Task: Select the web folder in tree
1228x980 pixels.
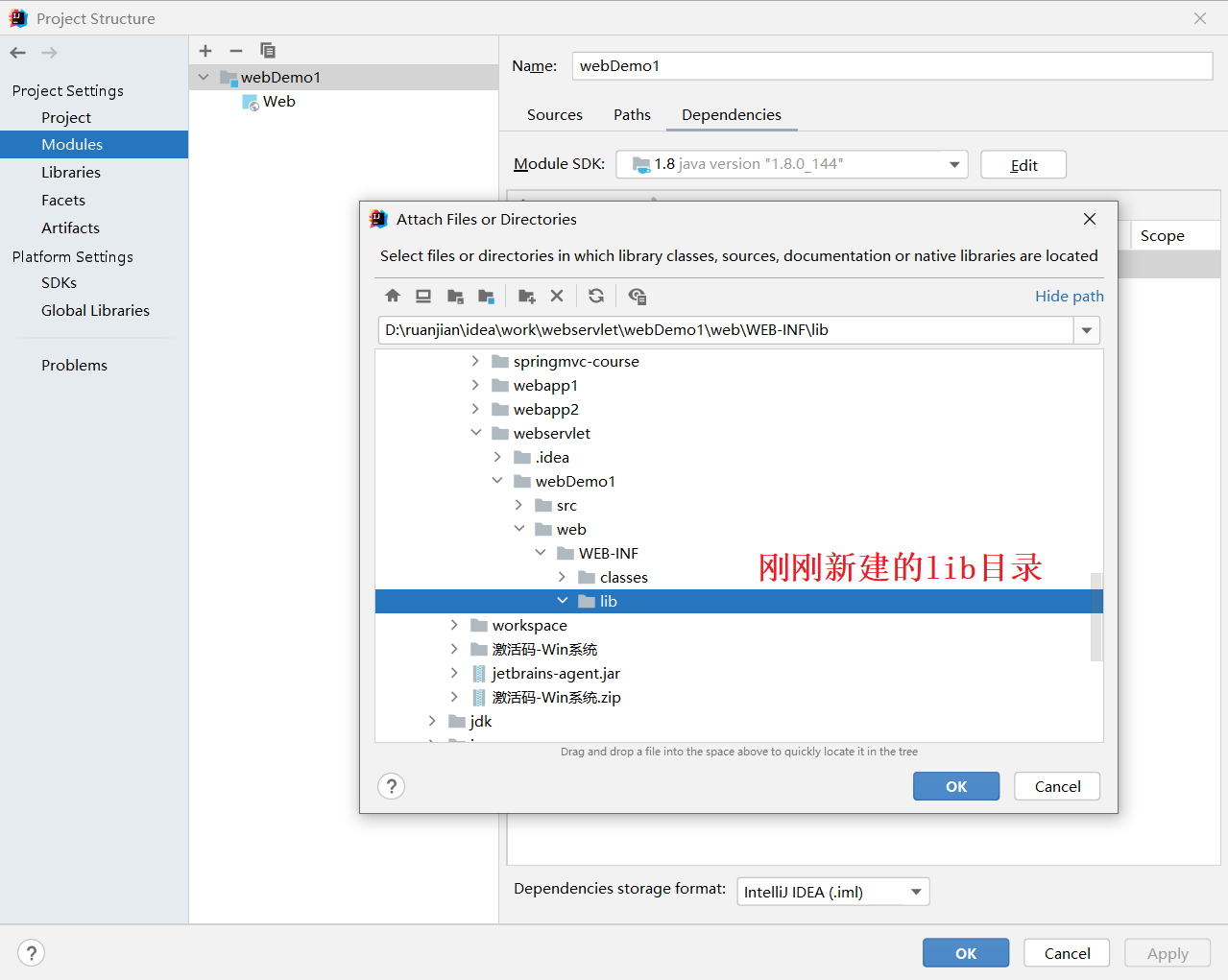Action: tap(571, 529)
